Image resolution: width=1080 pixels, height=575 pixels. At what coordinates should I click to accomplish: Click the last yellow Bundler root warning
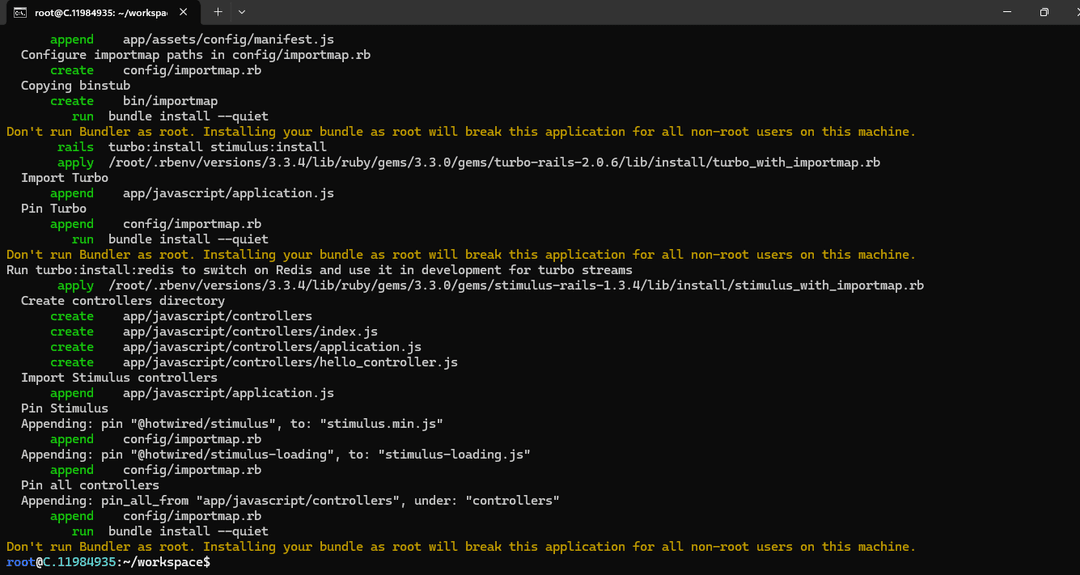[x=460, y=547]
